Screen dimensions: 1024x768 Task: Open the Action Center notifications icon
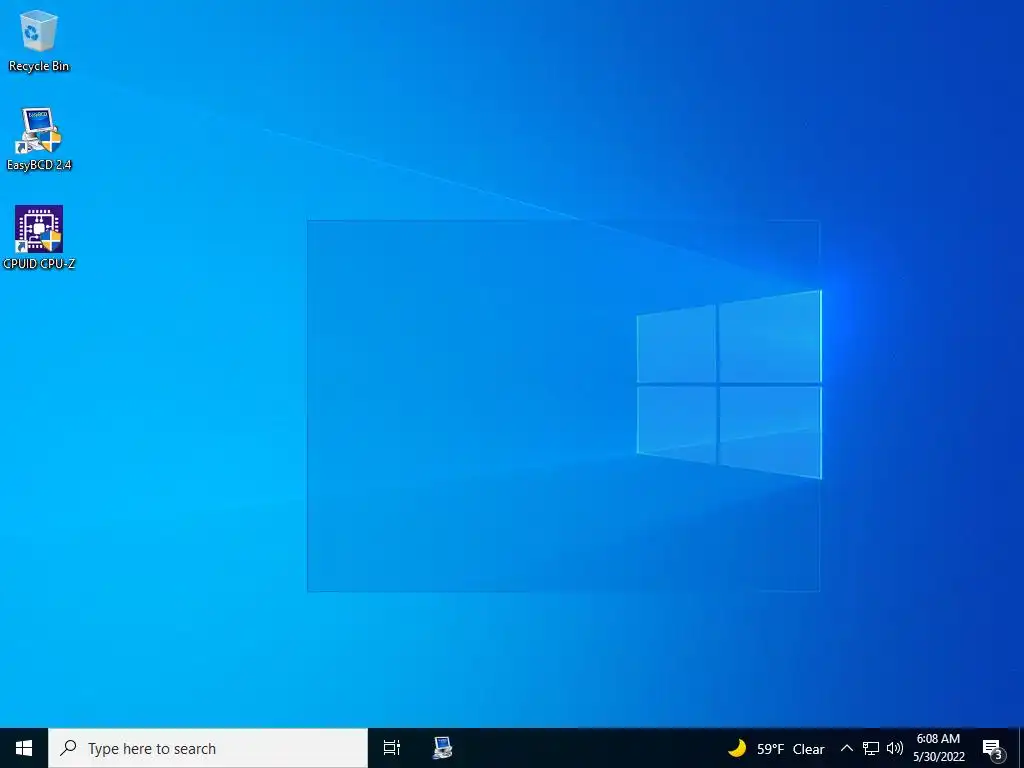click(993, 750)
